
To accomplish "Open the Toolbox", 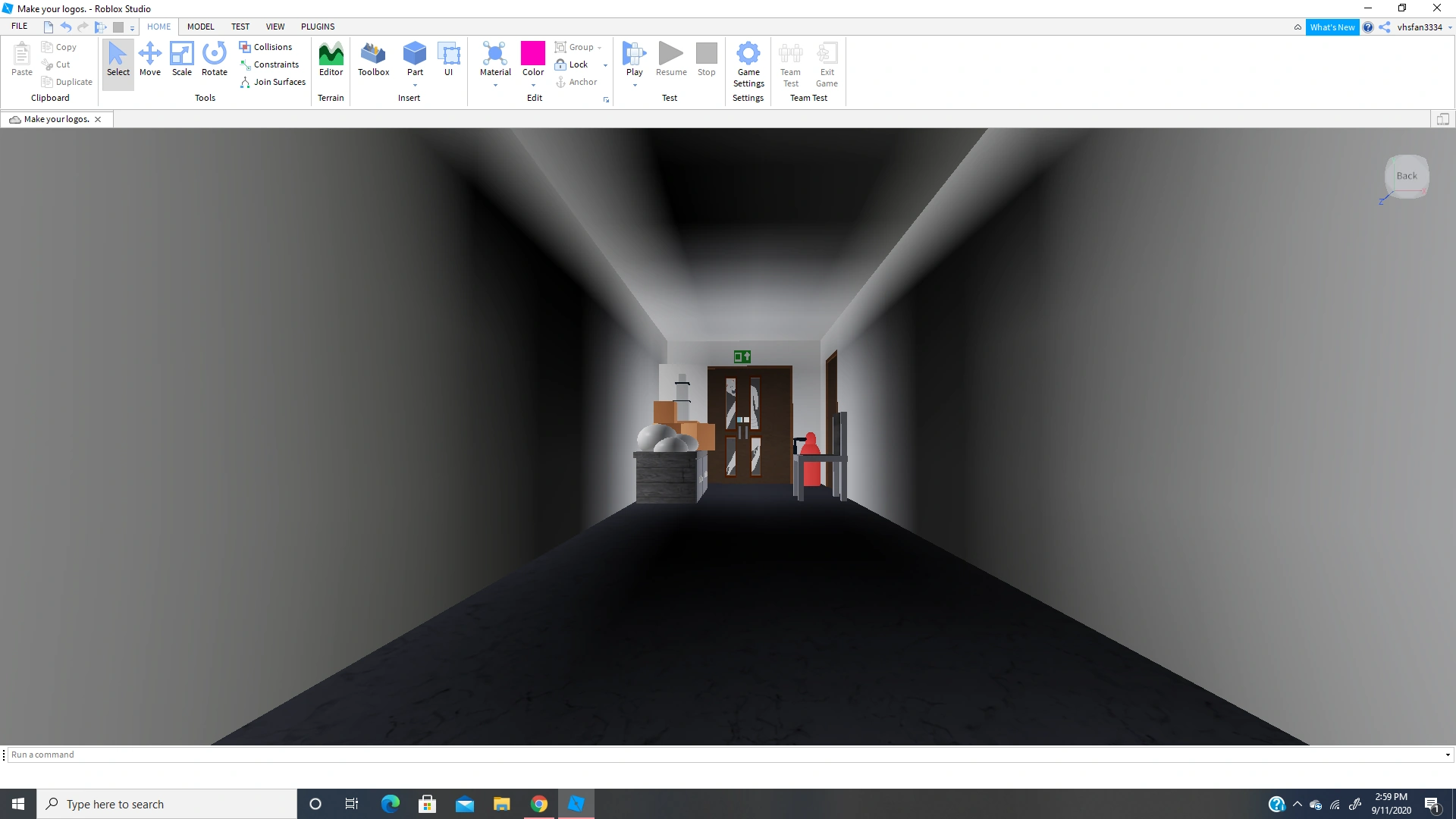I will click(x=373, y=61).
